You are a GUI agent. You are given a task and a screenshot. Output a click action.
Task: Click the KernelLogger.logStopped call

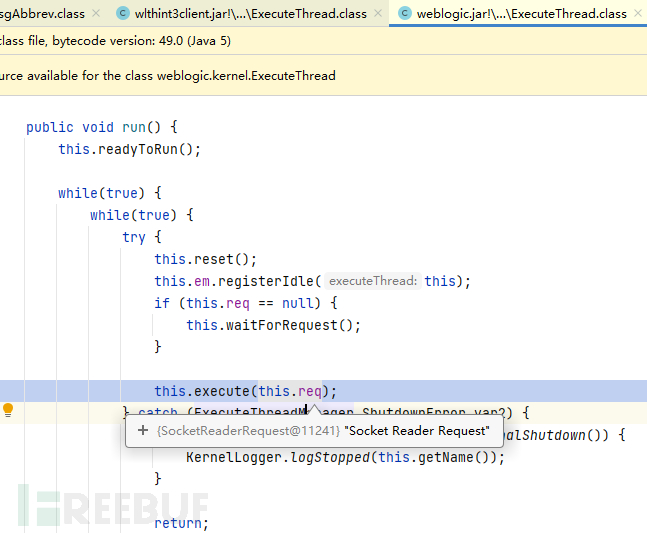[x=290, y=457]
